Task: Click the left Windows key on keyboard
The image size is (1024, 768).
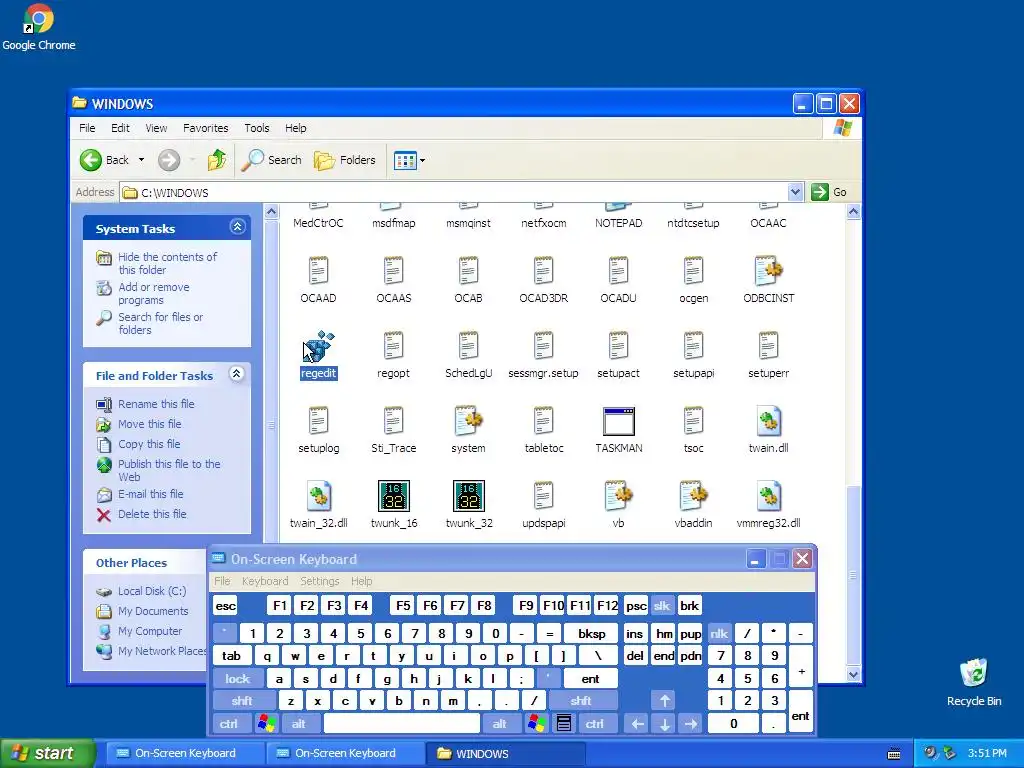Action: pos(266,724)
